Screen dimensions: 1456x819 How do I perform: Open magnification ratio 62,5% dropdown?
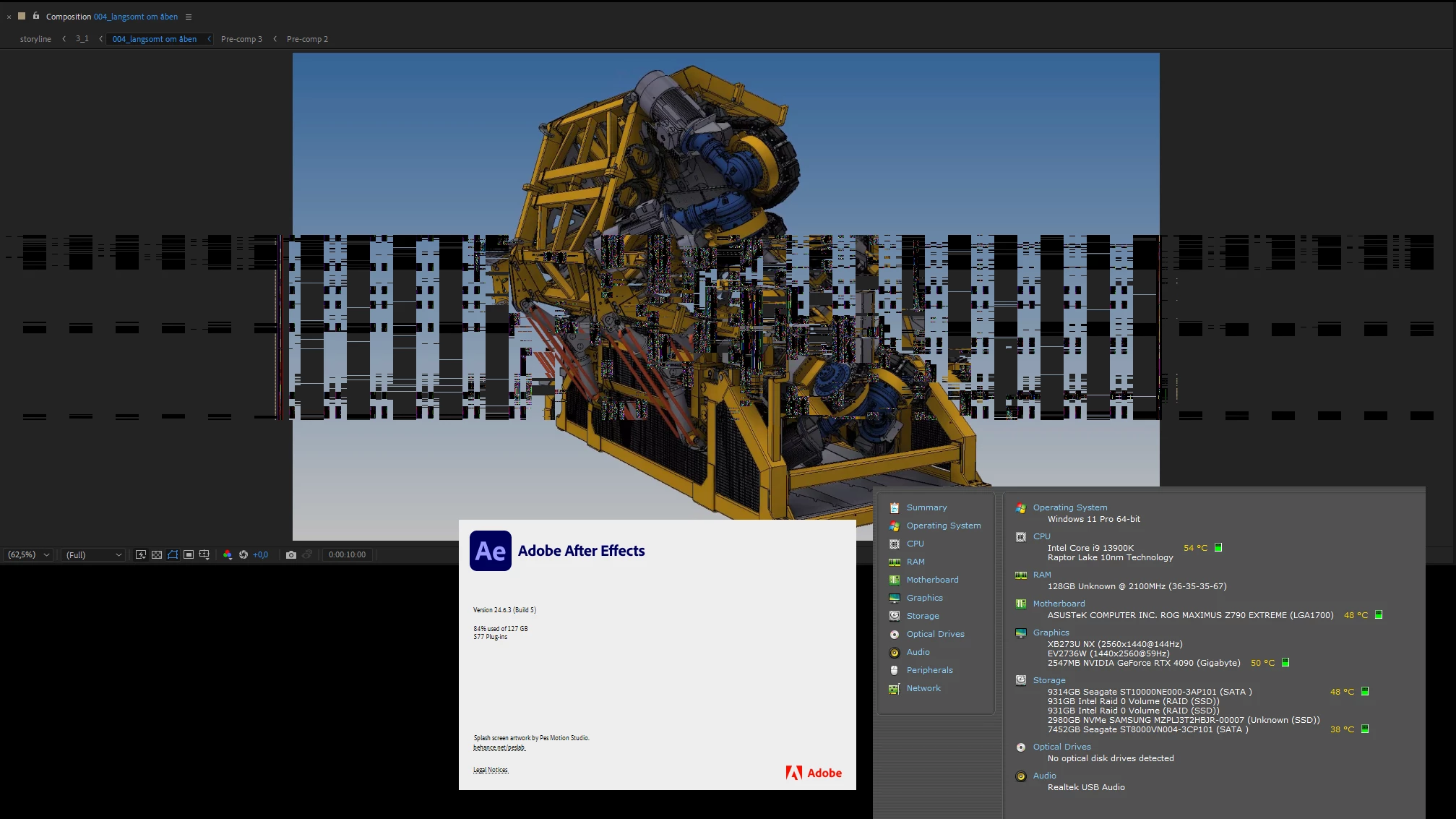click(29, 554)
